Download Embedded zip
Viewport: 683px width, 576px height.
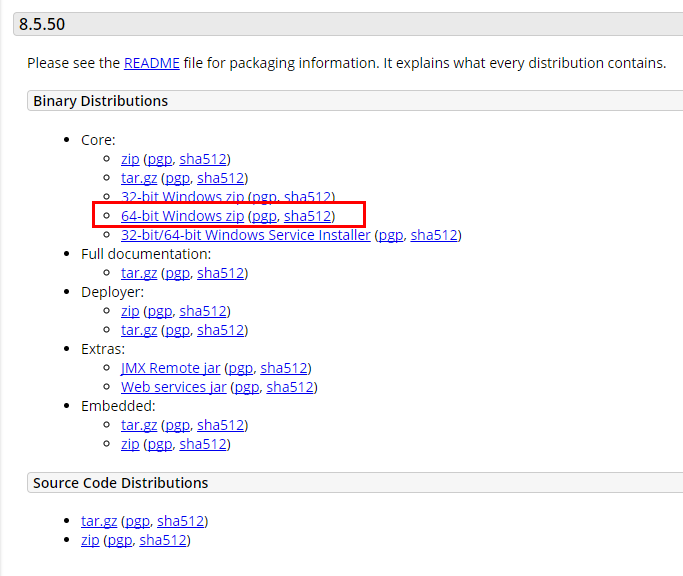tap(130, 444)
